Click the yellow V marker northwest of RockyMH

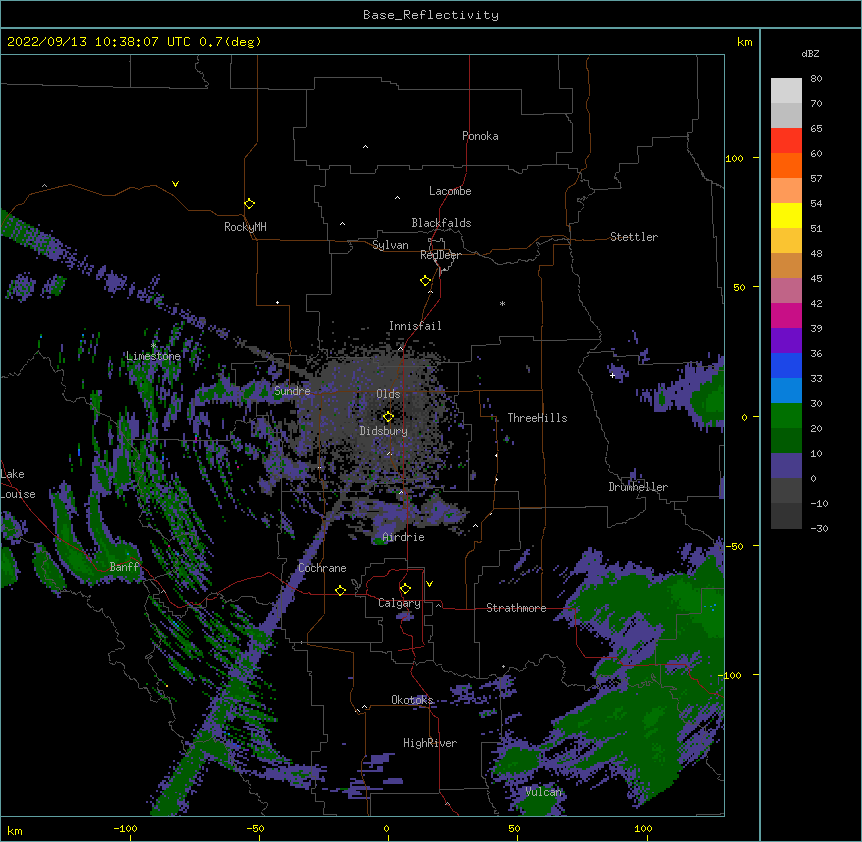click(x=175, y=184)
